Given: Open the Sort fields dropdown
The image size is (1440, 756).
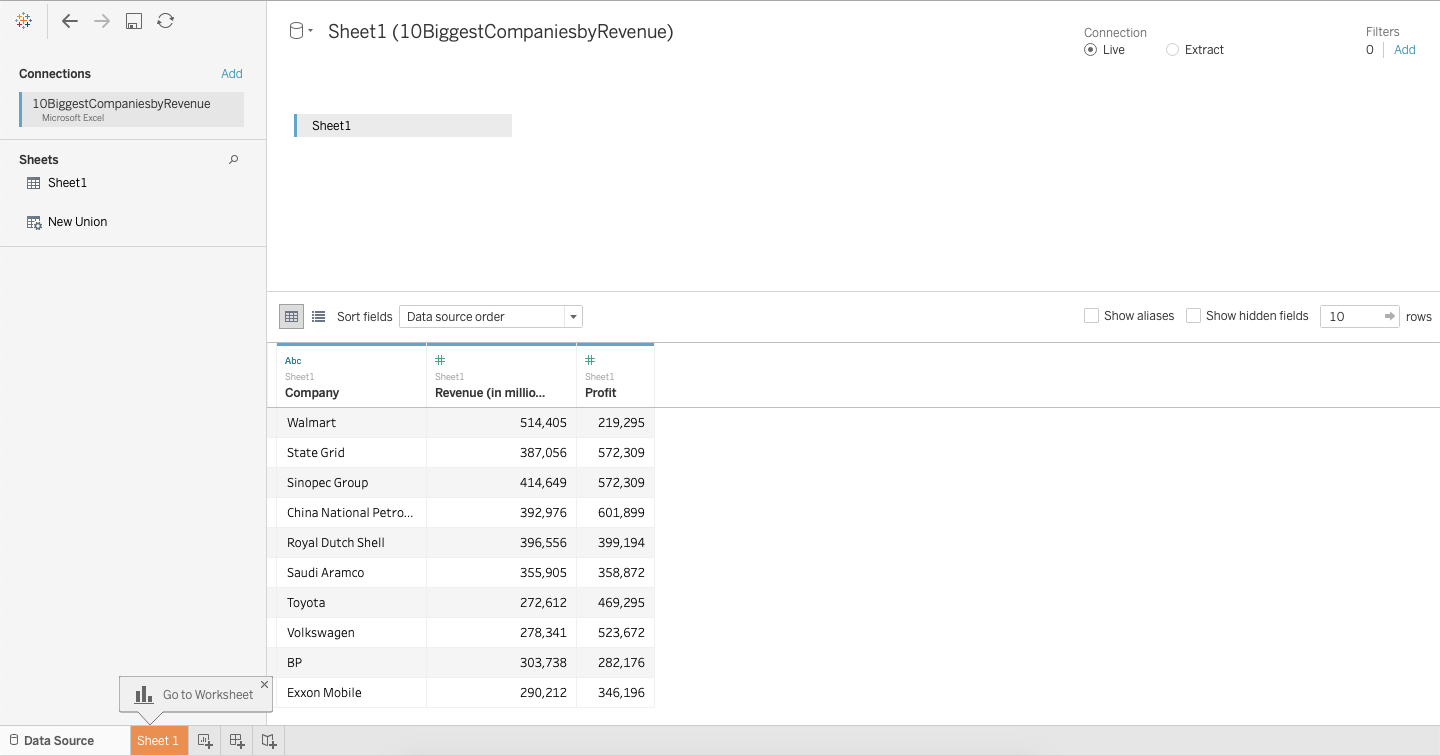Looking at the screenshot, I should (491, 316).
